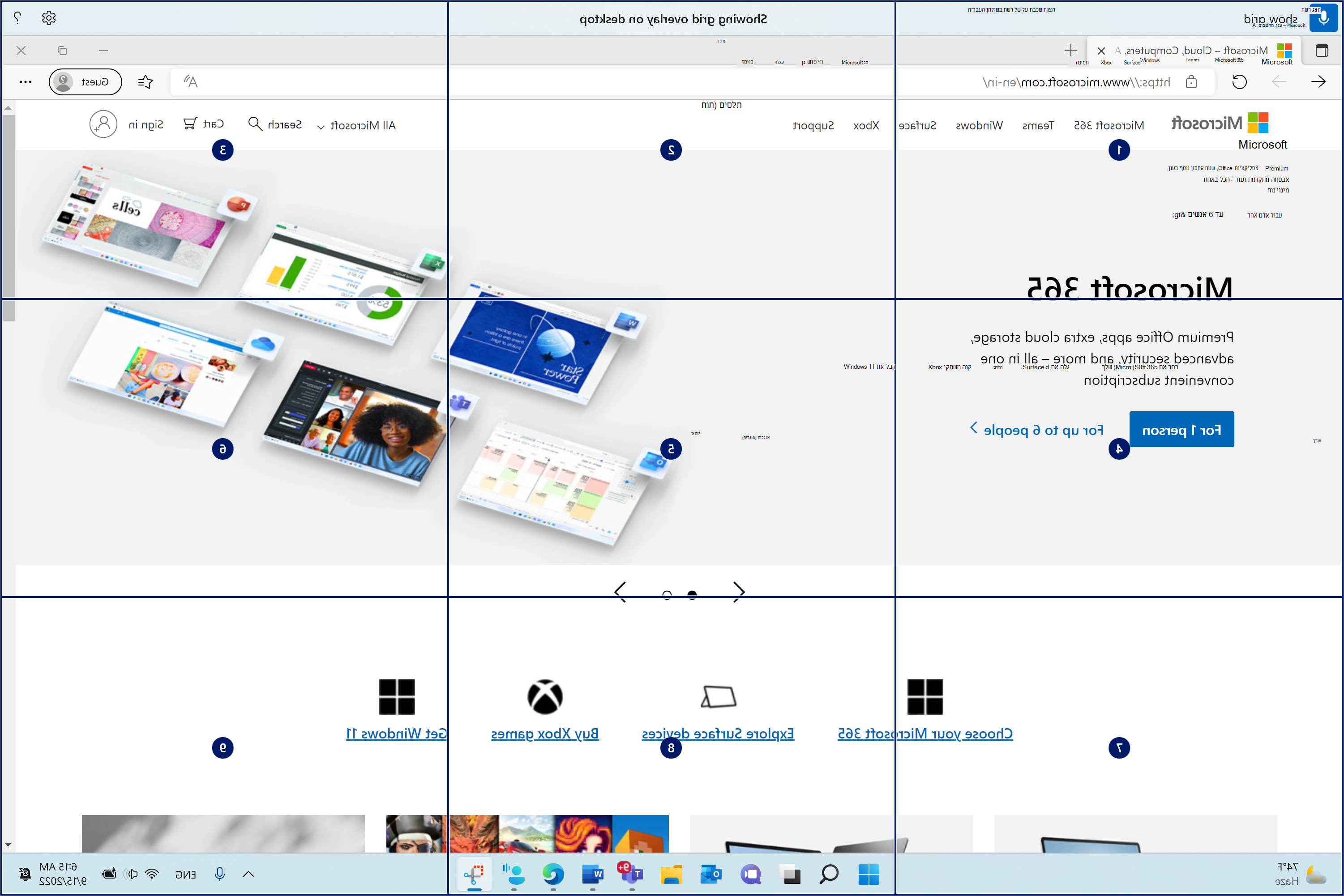This screenshot has height=896, width=1344.
Task: Show hidden icons with tray chevron
Action: pyautogui.click(x=248, y=874)
